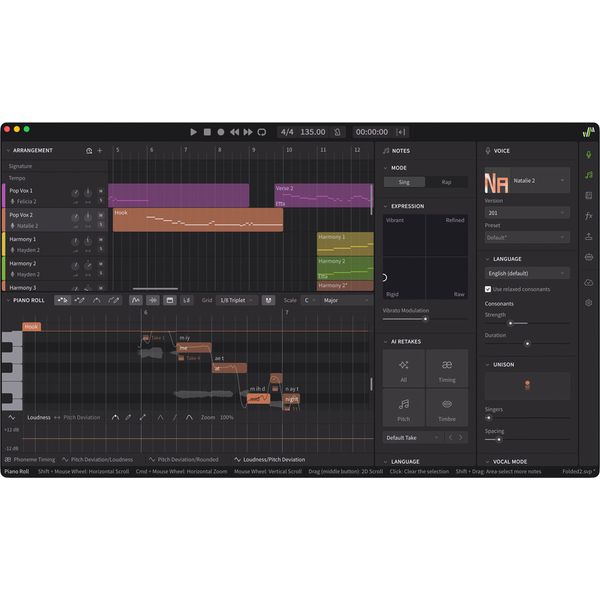
Task: Switch to the Pitch Deviation/Rounded tab
Action: 184,460
